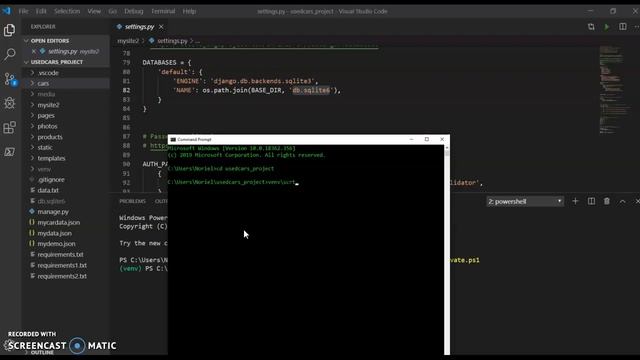Split the terminal panel

point(591,201)
